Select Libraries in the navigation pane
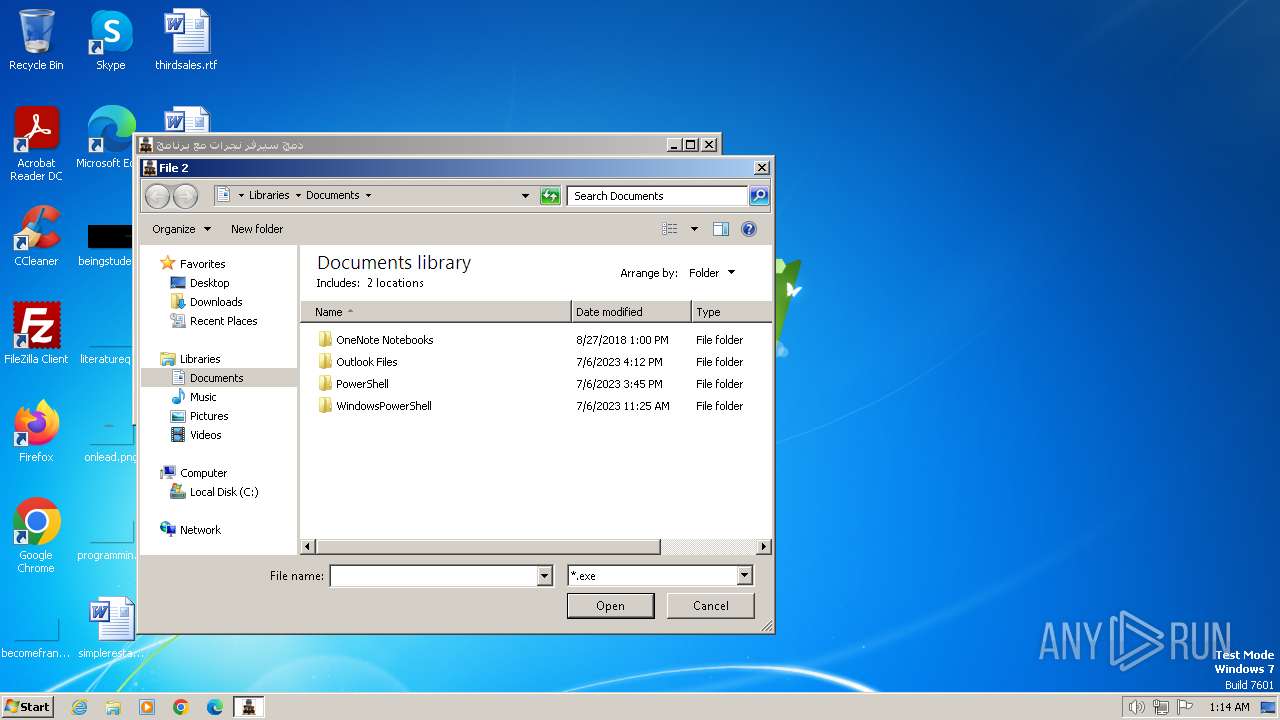 pyautogui.click(x=190, y=359)
